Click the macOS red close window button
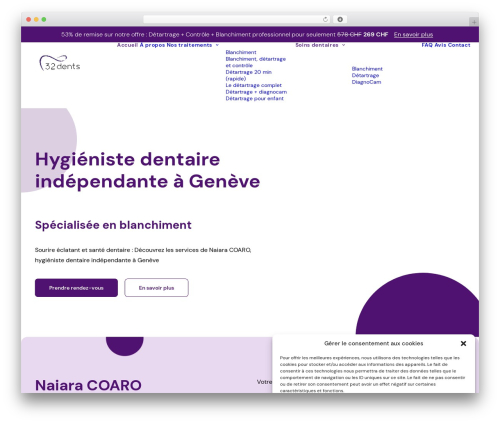The width and height of the screenshot is (500, 423). click(x=29, y=20)
